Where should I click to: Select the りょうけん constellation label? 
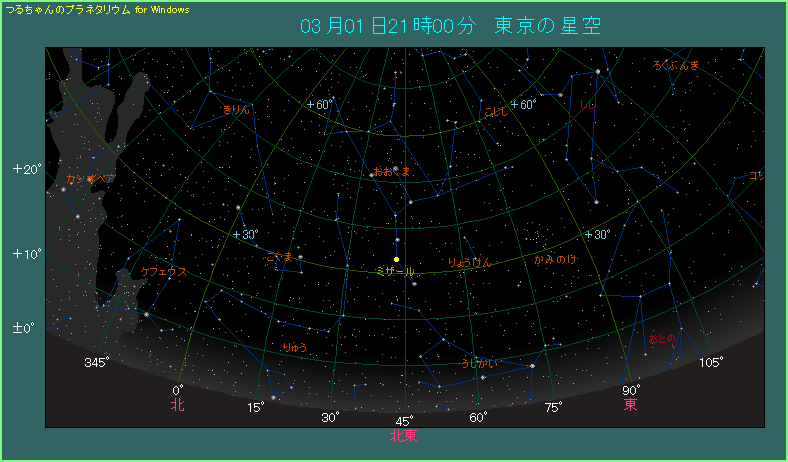point(470,262)
